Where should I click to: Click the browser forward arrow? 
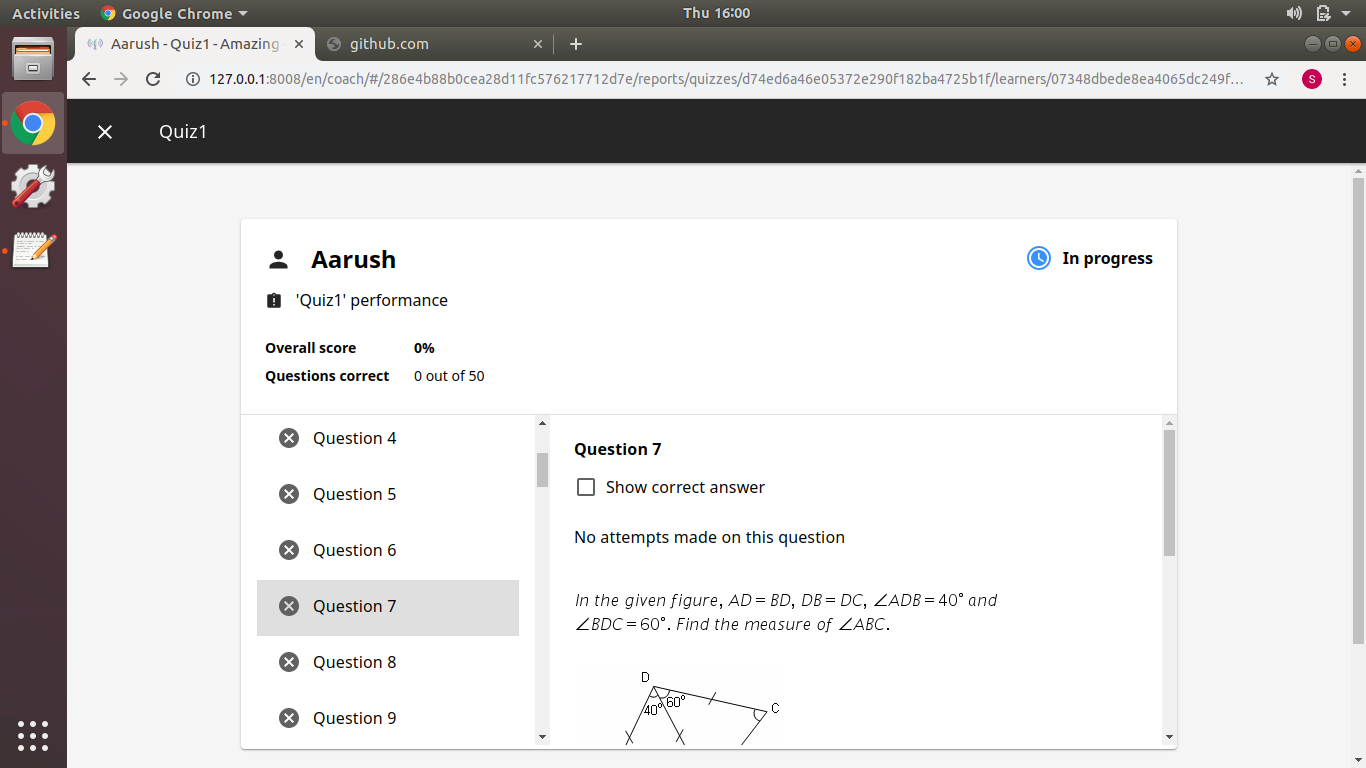(121, 79)
